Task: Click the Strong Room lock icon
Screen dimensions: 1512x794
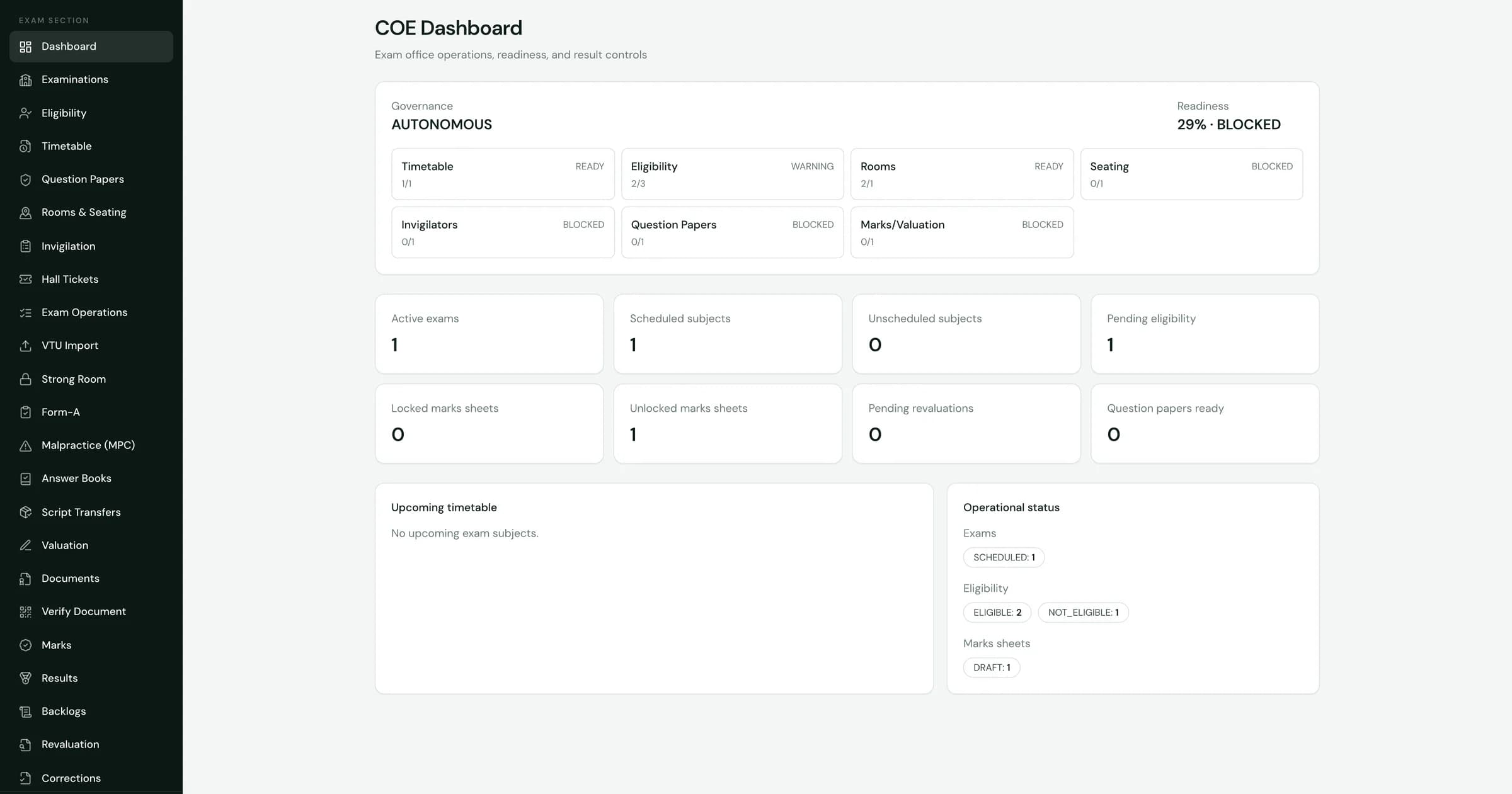Action: coord(25,379)
